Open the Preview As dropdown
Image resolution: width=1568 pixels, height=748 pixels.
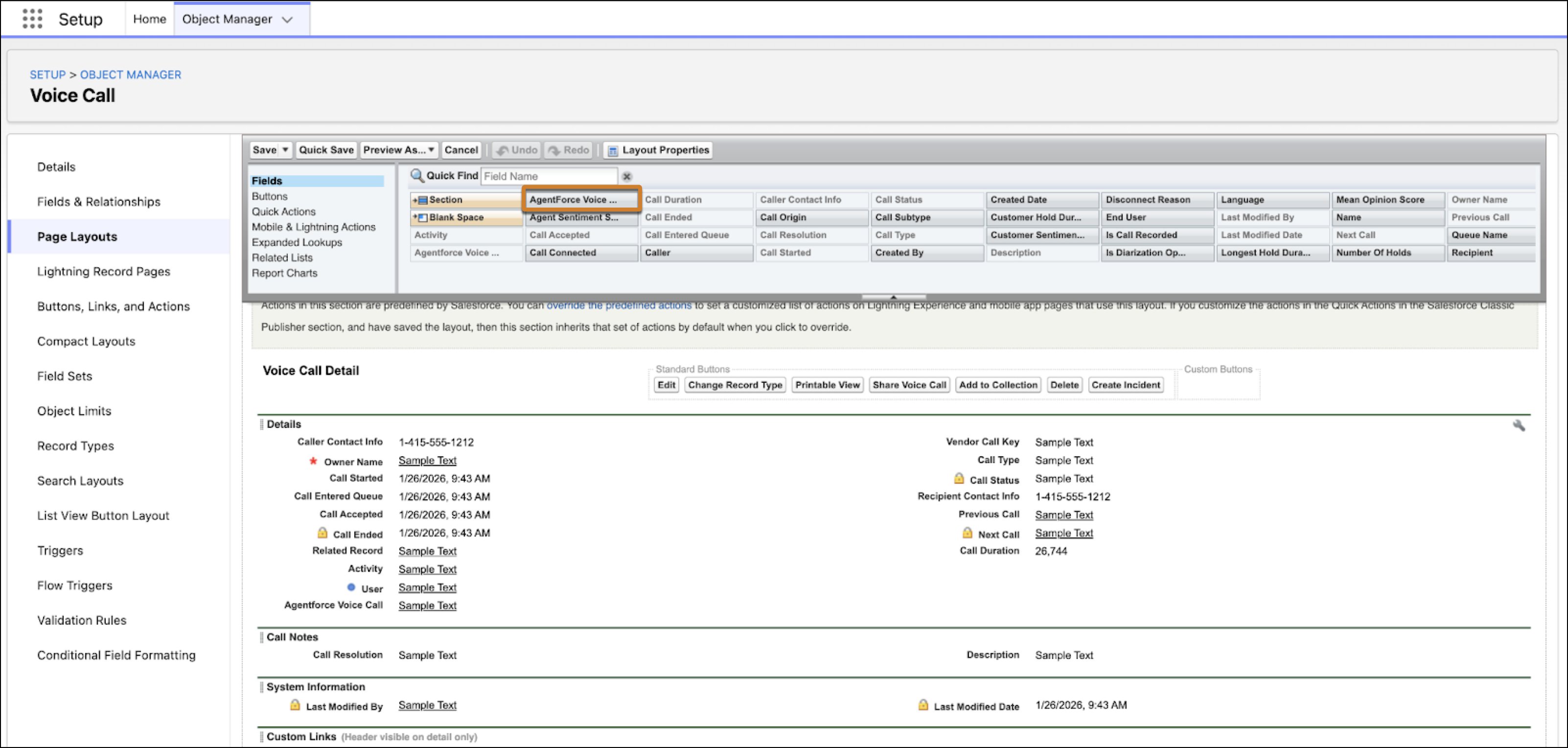pyautogui.click(x=399, y=150)
